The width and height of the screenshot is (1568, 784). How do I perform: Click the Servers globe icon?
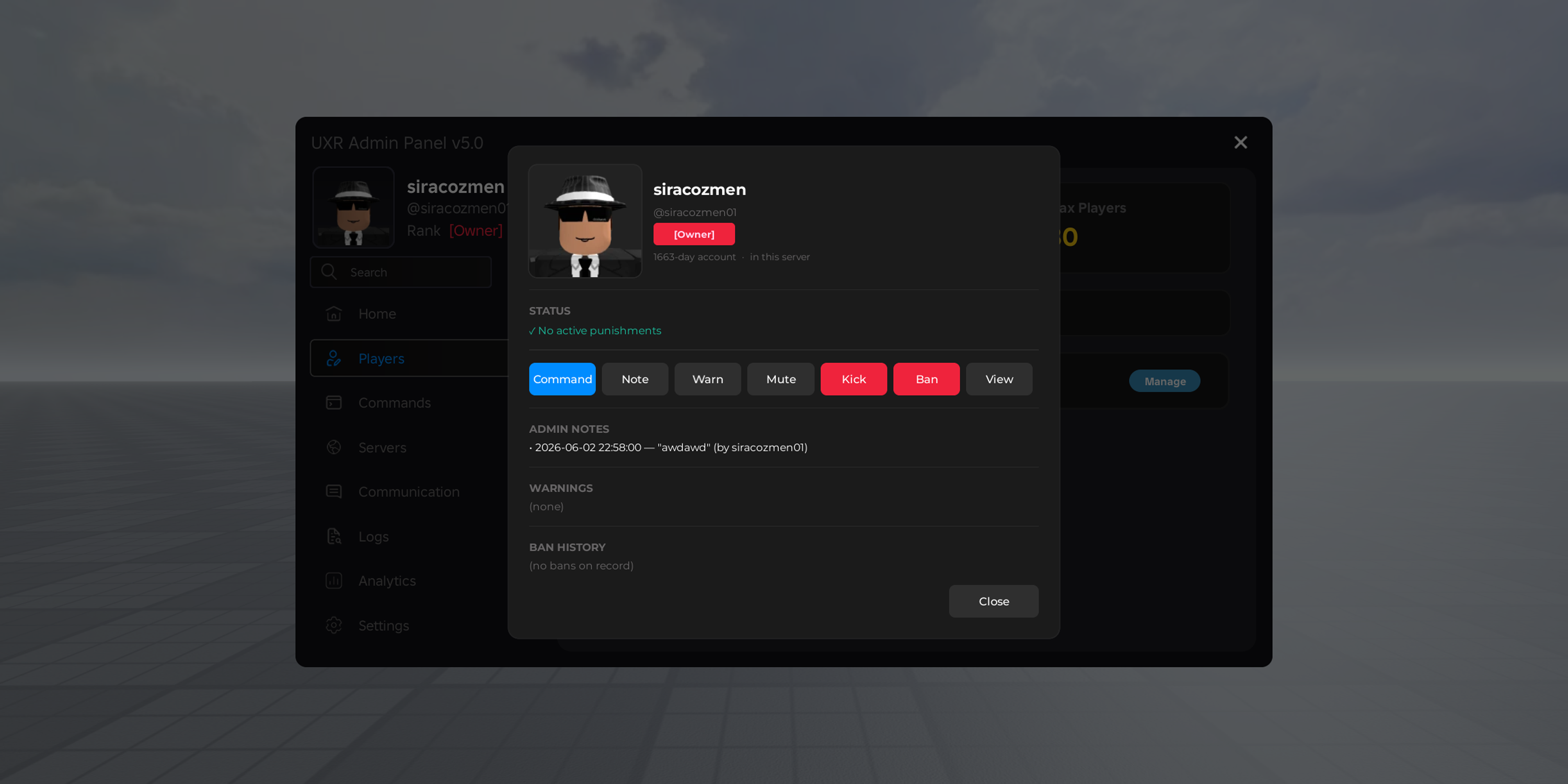coord(333,447)
